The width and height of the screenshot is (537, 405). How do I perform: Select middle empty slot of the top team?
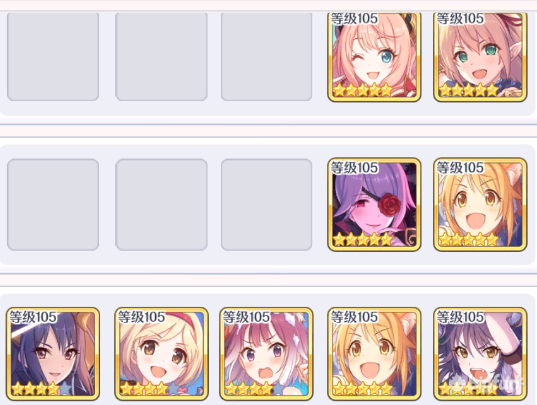(x=161, y=57)
